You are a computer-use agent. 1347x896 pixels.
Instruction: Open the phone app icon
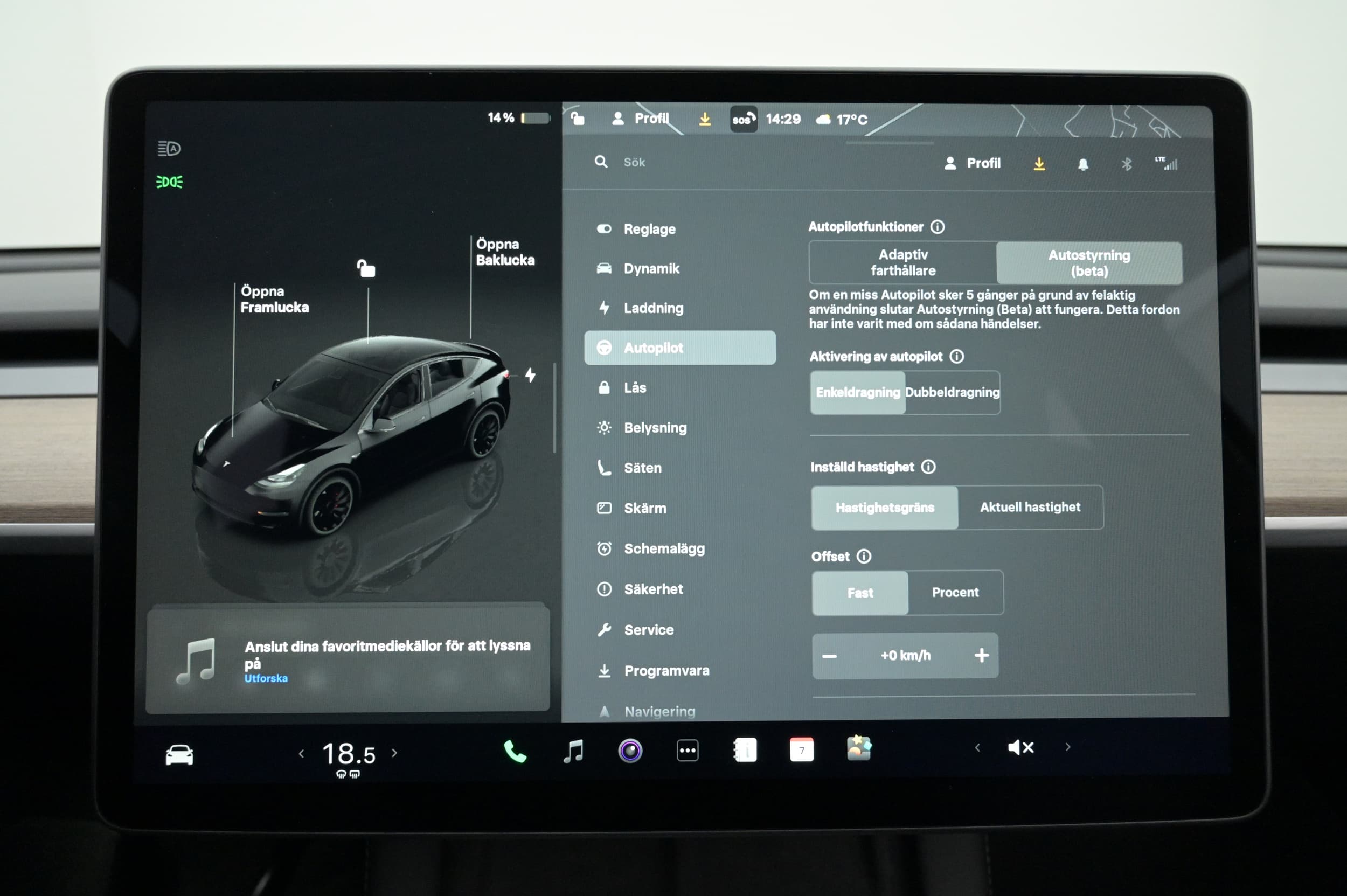point(515,752)
